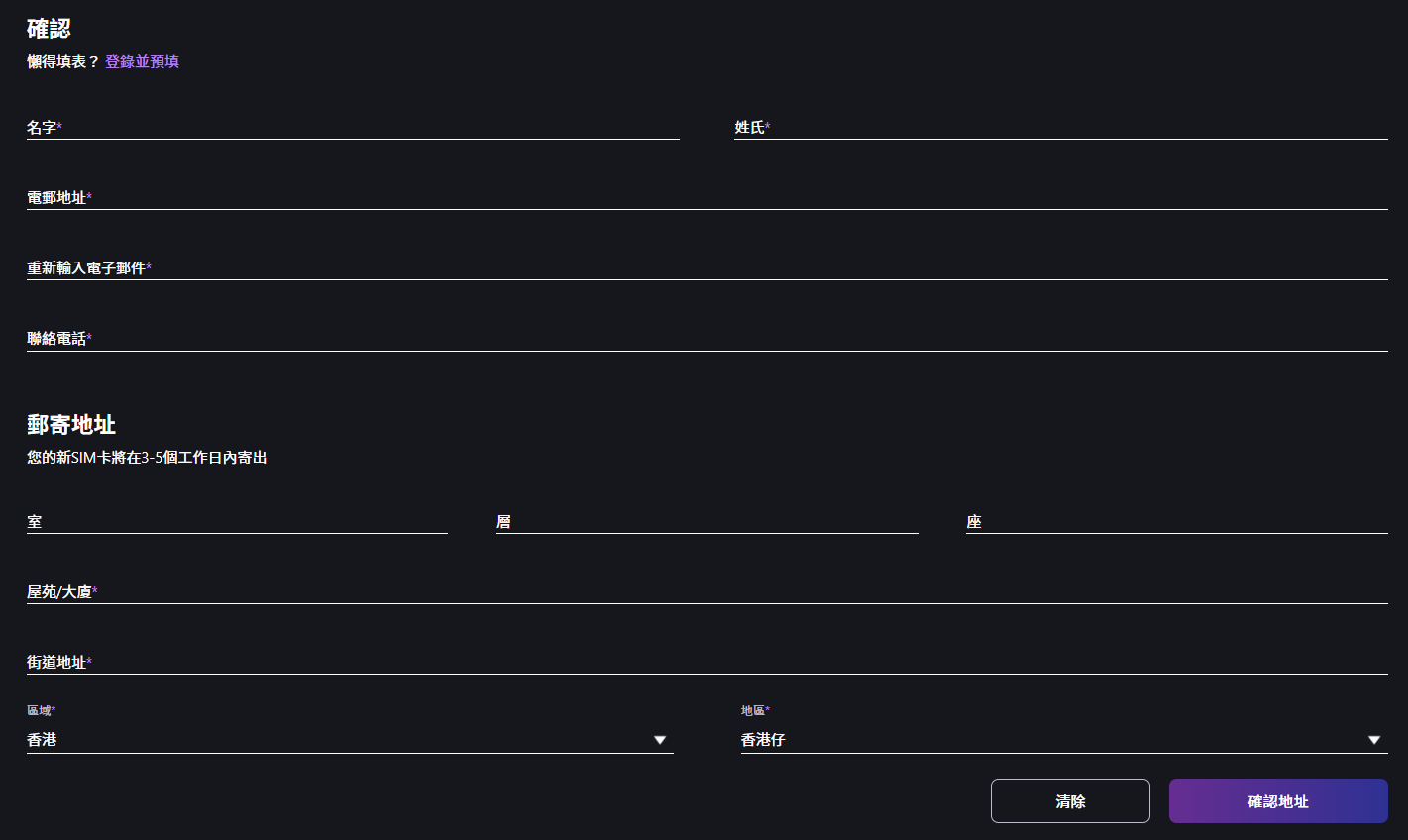Click the 登錄並預填 login link
This screenshot has height=840, width=1408.
pyautogui.click(x=142, y=61)
